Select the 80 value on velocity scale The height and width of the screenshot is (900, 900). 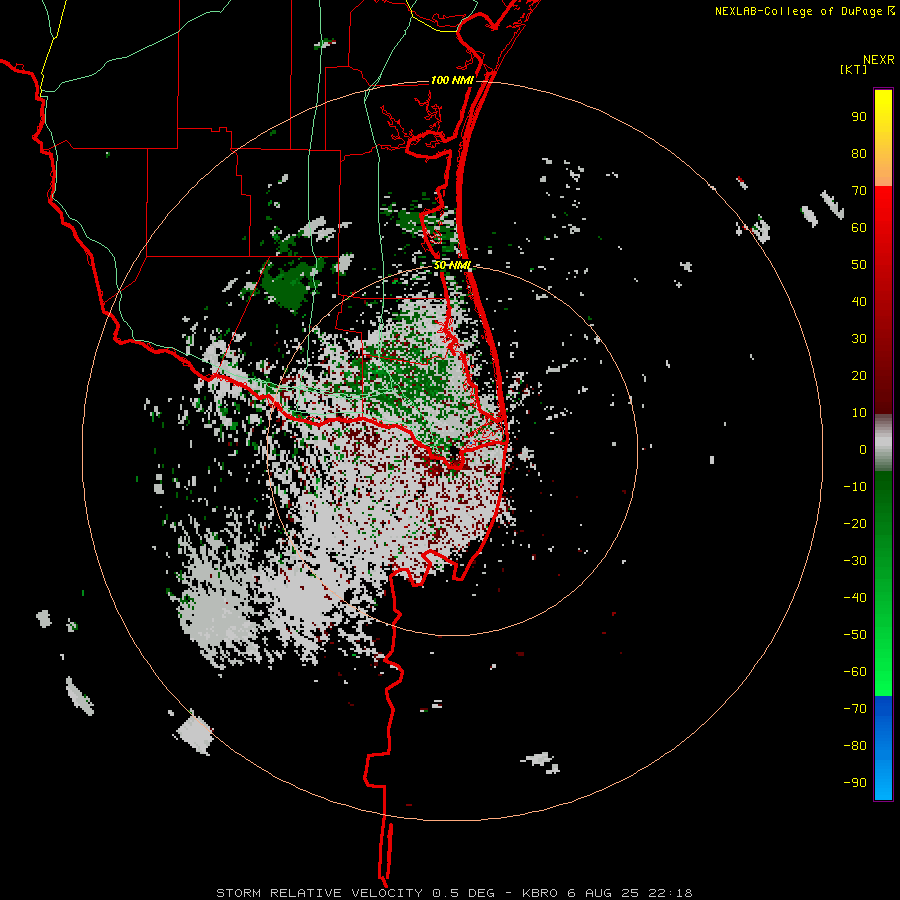pyautogui.click(x=859, y=154)
